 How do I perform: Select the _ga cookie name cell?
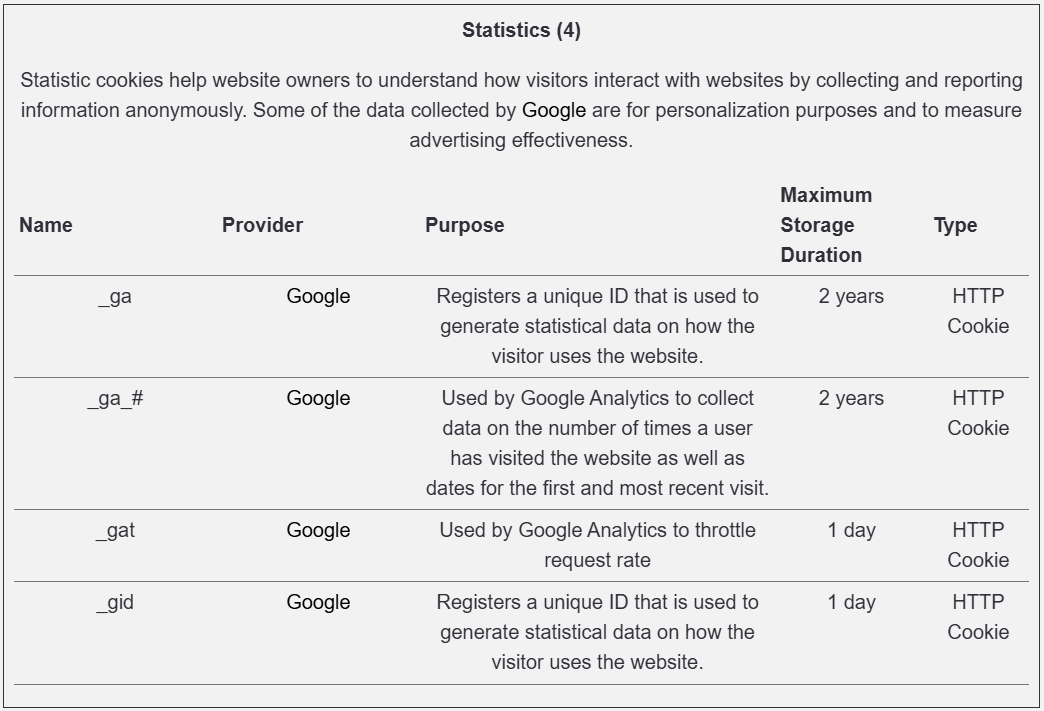[115, 296]
